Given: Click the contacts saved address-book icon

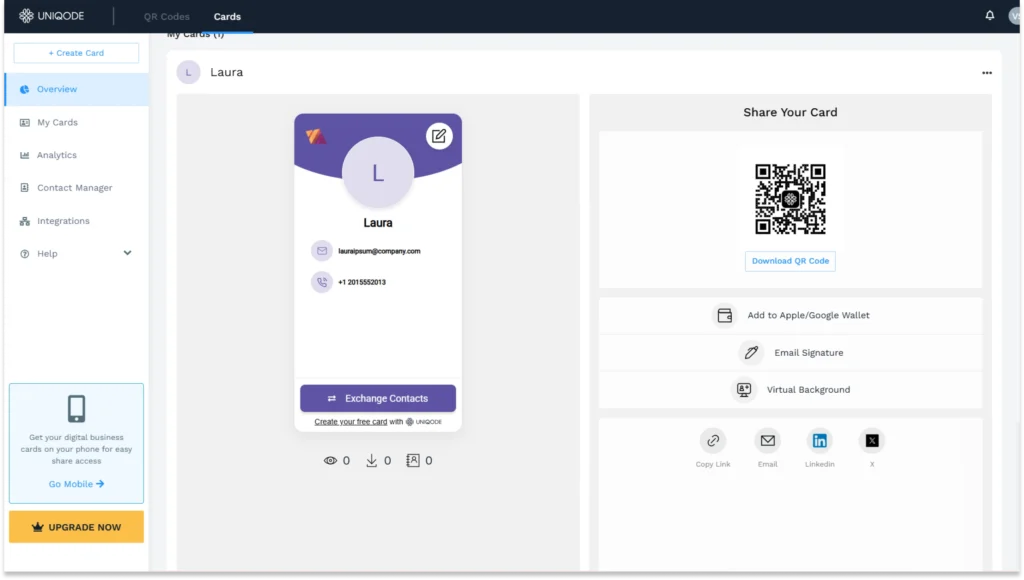Looking at the screenshot, I should point(412,460).
